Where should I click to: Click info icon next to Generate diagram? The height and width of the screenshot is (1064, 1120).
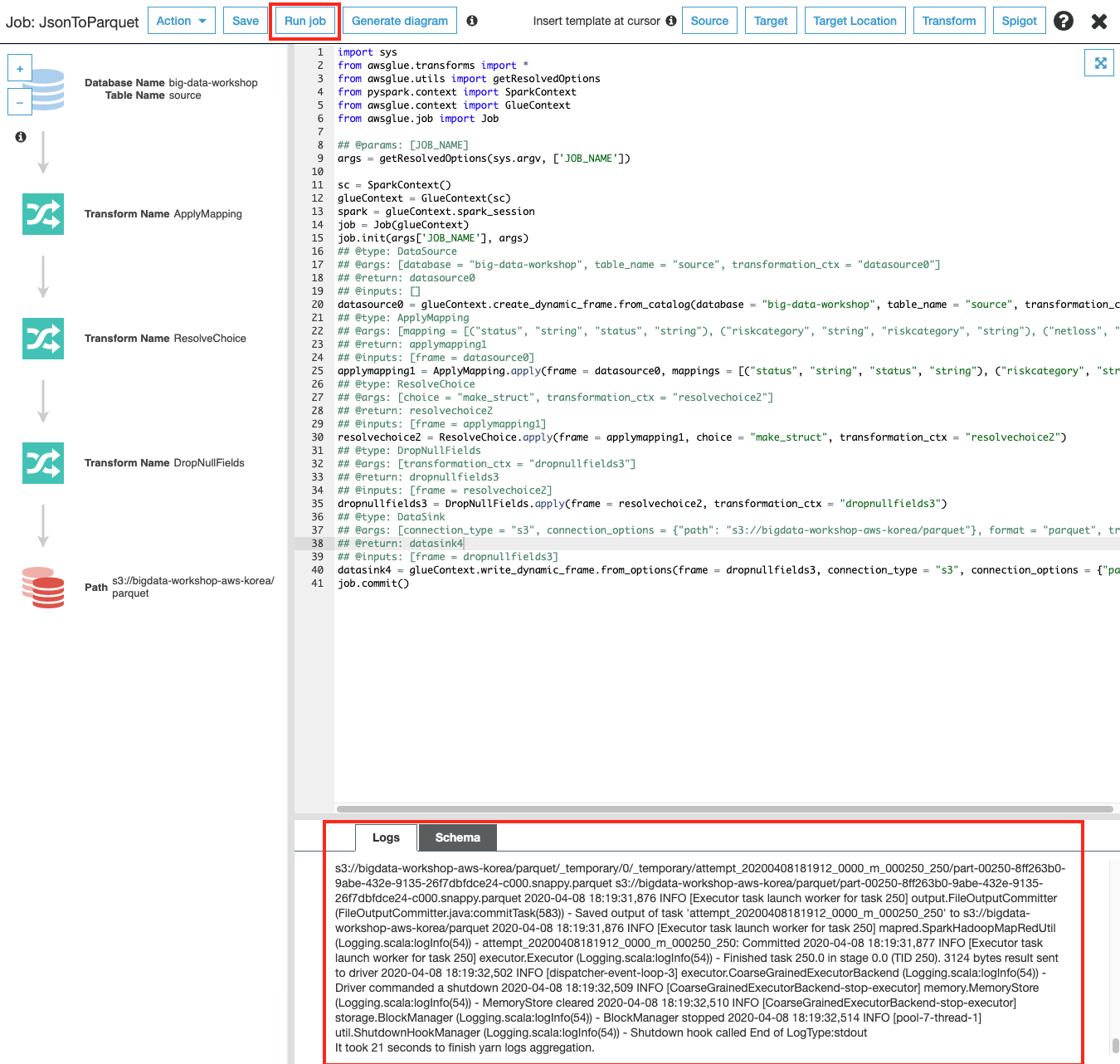click(x=472, y=21)
